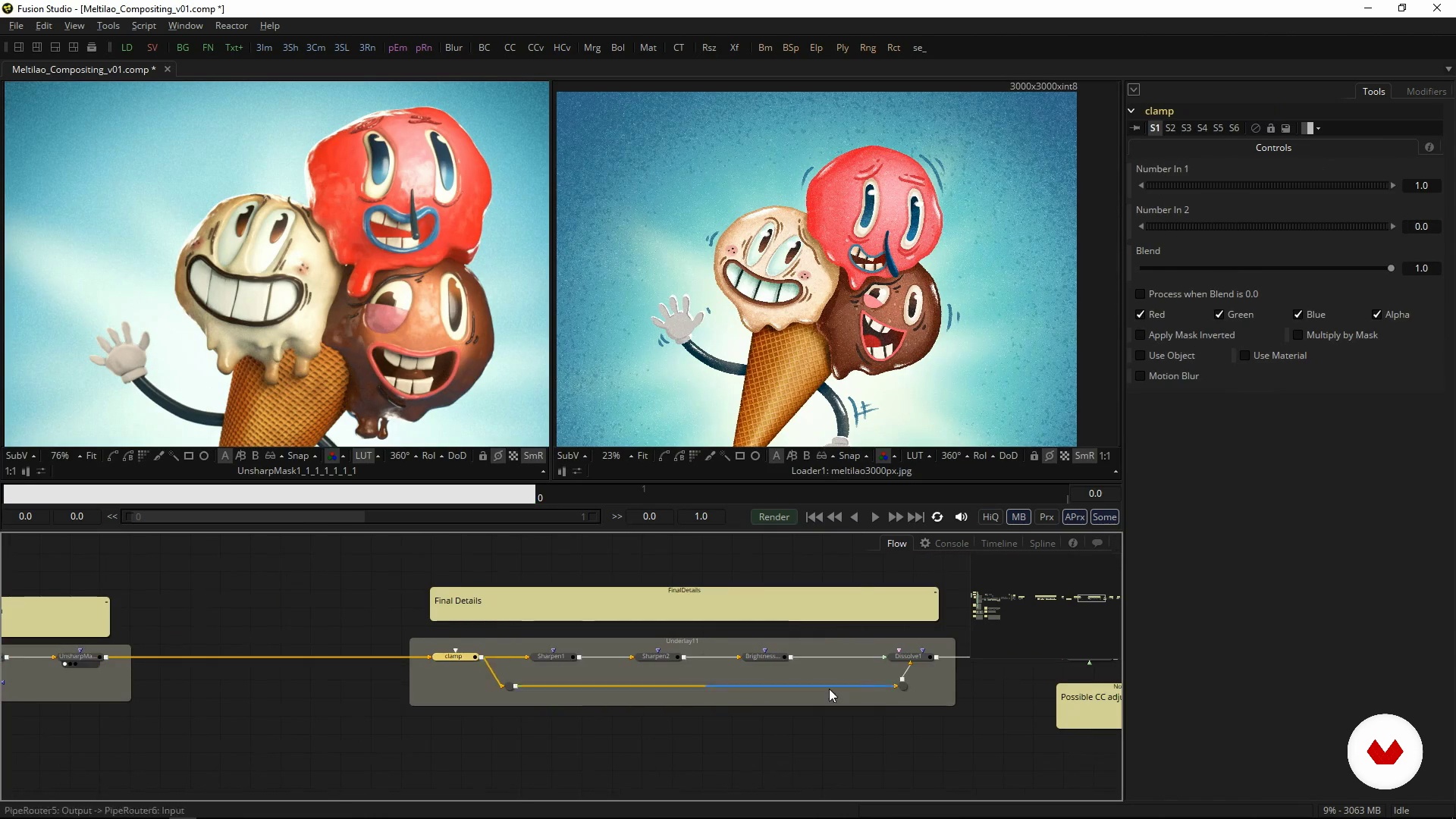Image resolution: width=1456 pixels, height=819 pixels.
Task: Show buffer A in the left viewer
Action: click(x=225, y=456)
